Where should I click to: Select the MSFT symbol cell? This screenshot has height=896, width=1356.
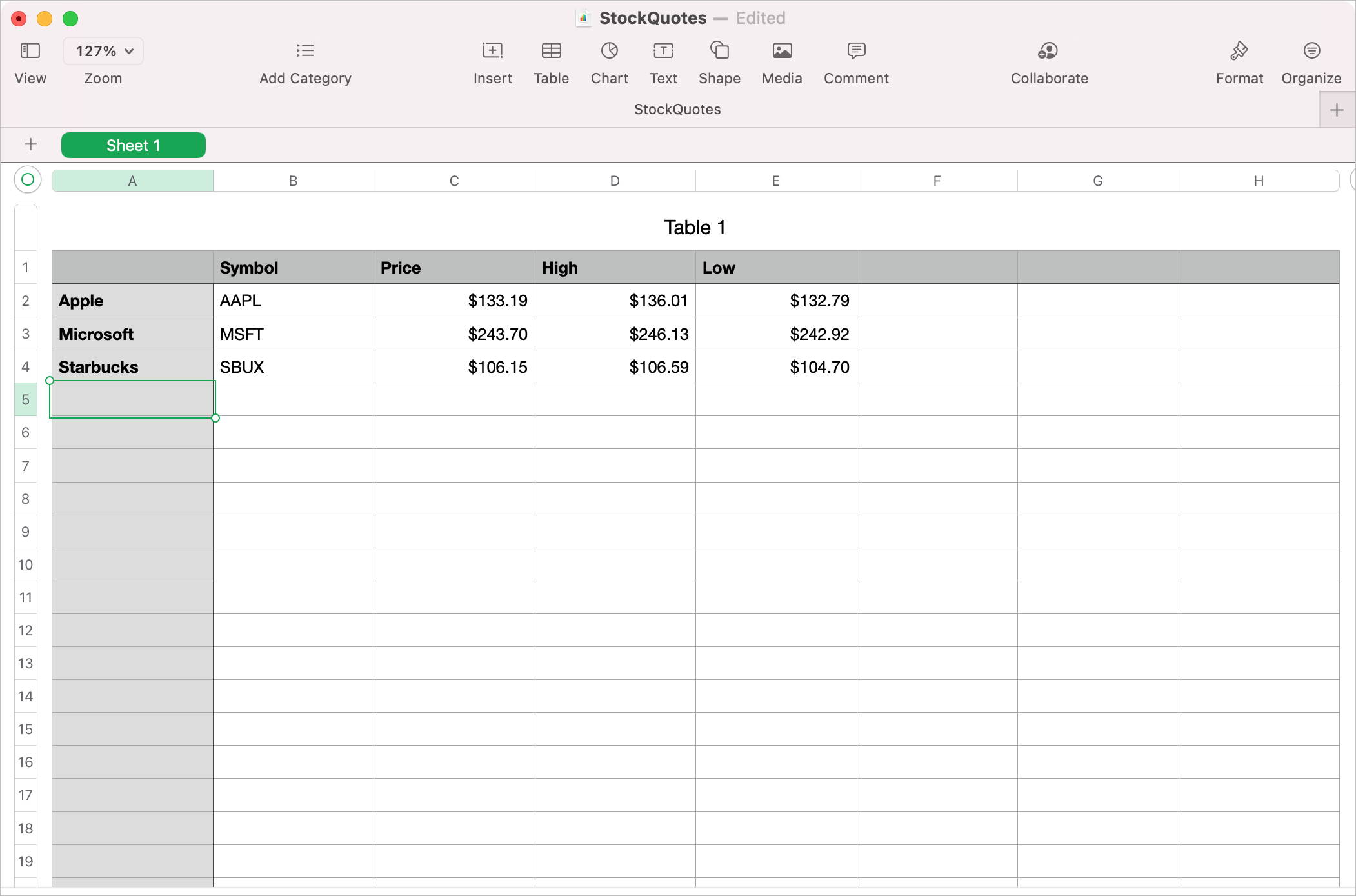pos(294,334)
